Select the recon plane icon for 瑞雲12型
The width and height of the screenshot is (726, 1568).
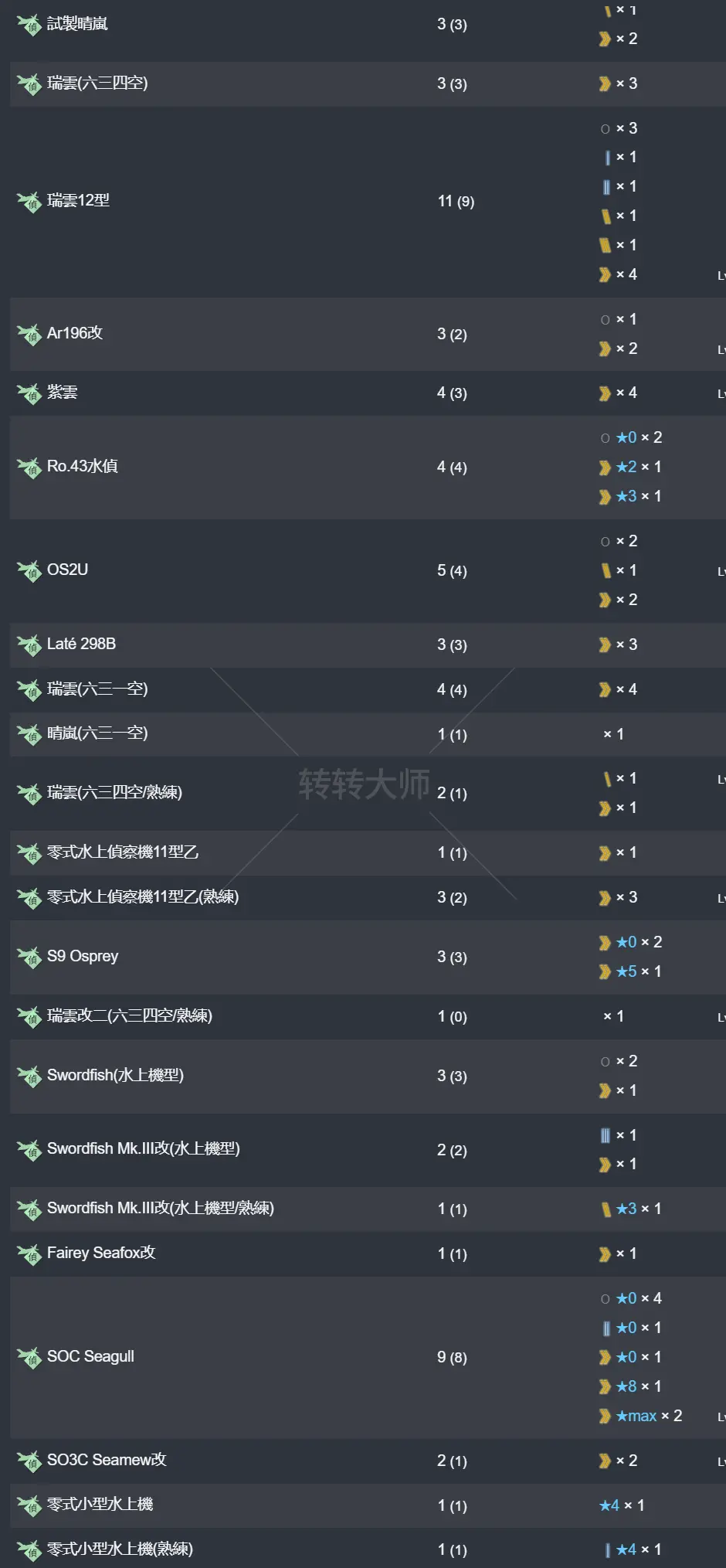coord(29,201)
